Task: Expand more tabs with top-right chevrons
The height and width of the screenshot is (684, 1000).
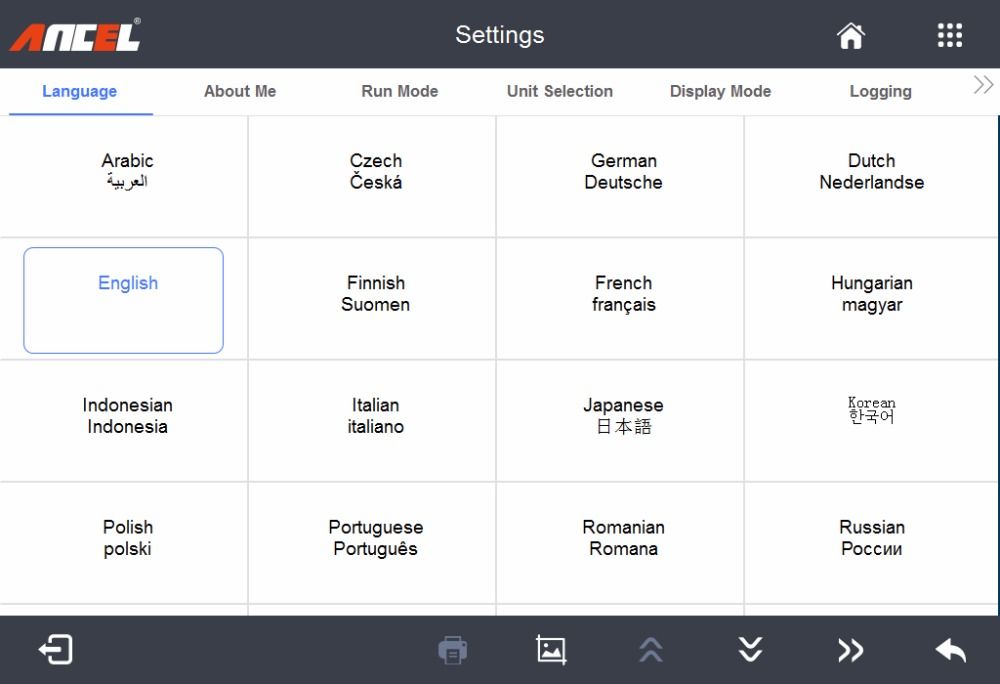Action: tap(983, 86)
